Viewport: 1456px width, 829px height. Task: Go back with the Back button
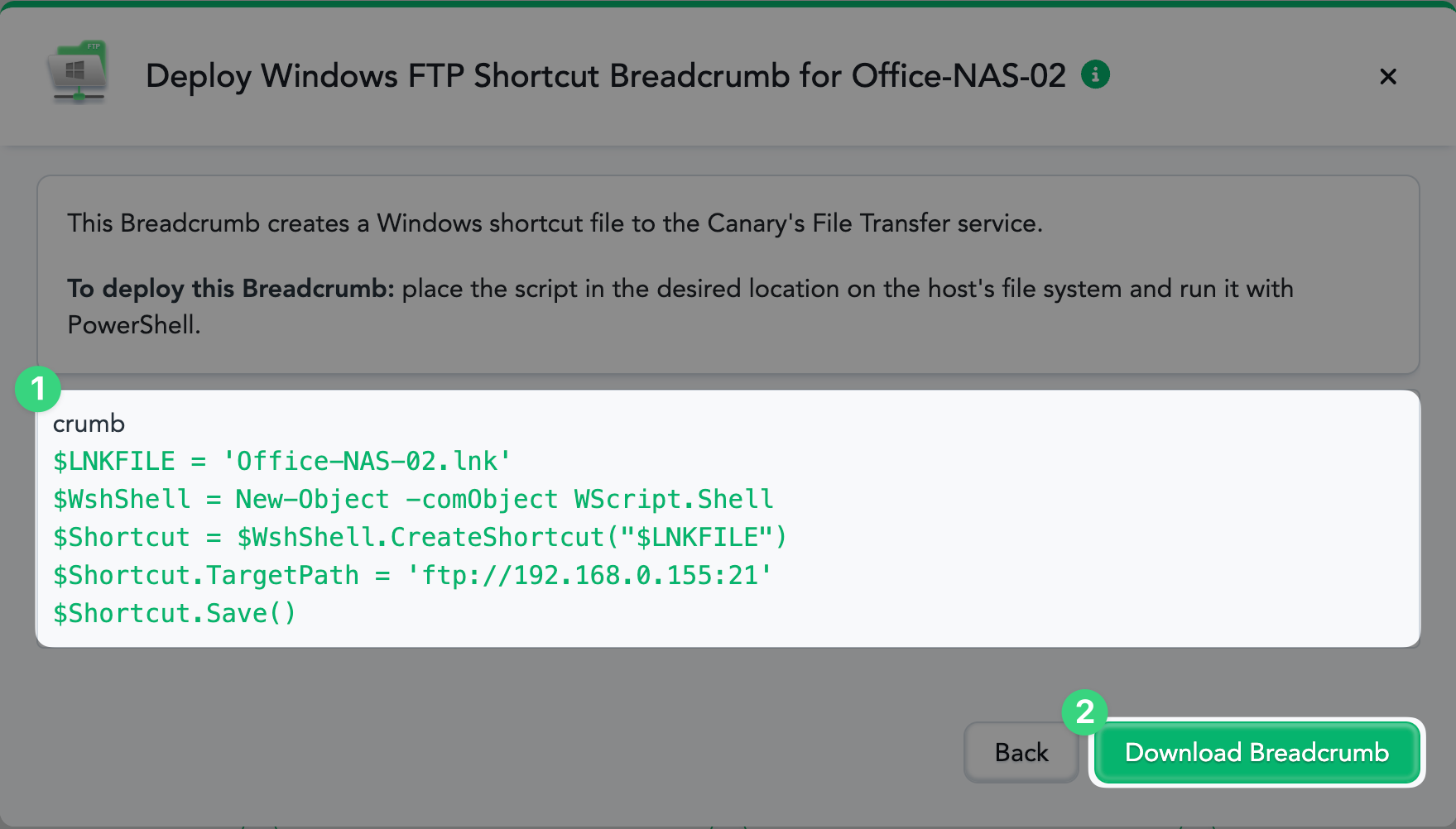1021,752
